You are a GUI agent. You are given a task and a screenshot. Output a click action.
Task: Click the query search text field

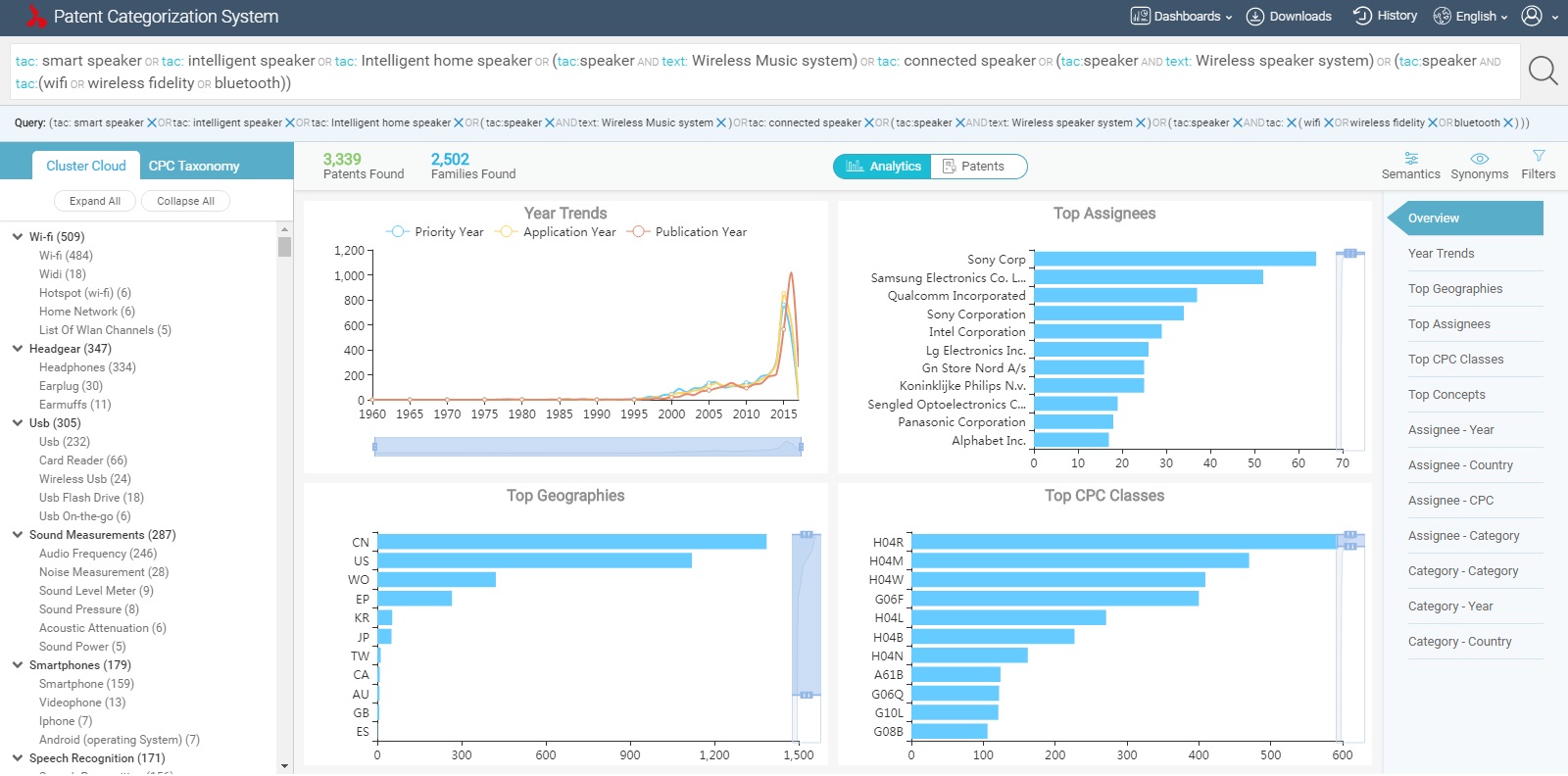[764, 72]
